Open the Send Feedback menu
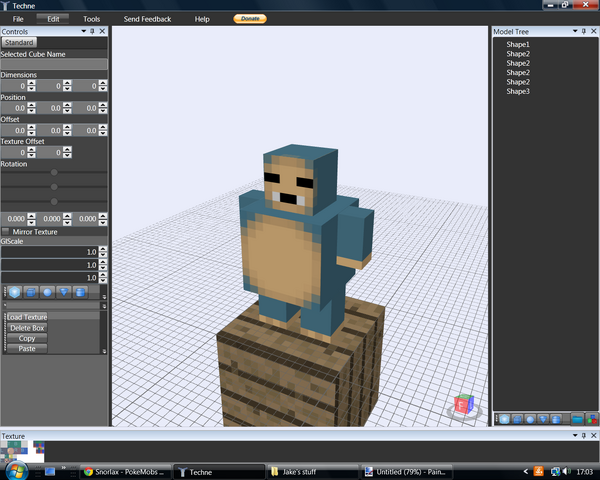Image resolution: width=600 pixels, height=480 pixels. (147, 19)
